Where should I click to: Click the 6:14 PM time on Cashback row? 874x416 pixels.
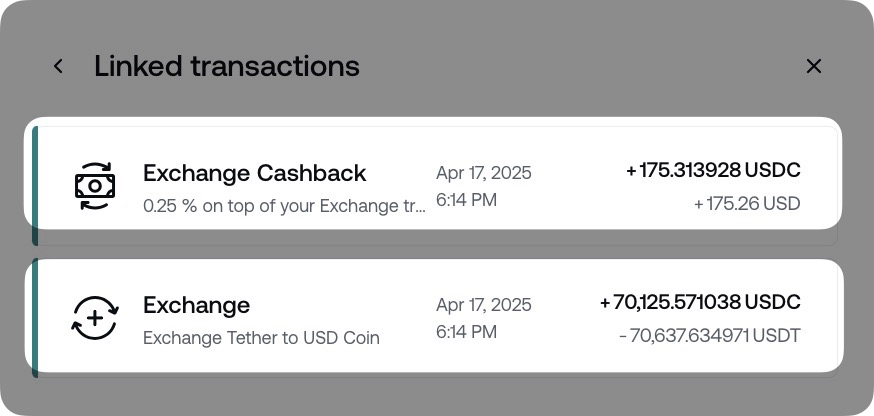(466, 200)
